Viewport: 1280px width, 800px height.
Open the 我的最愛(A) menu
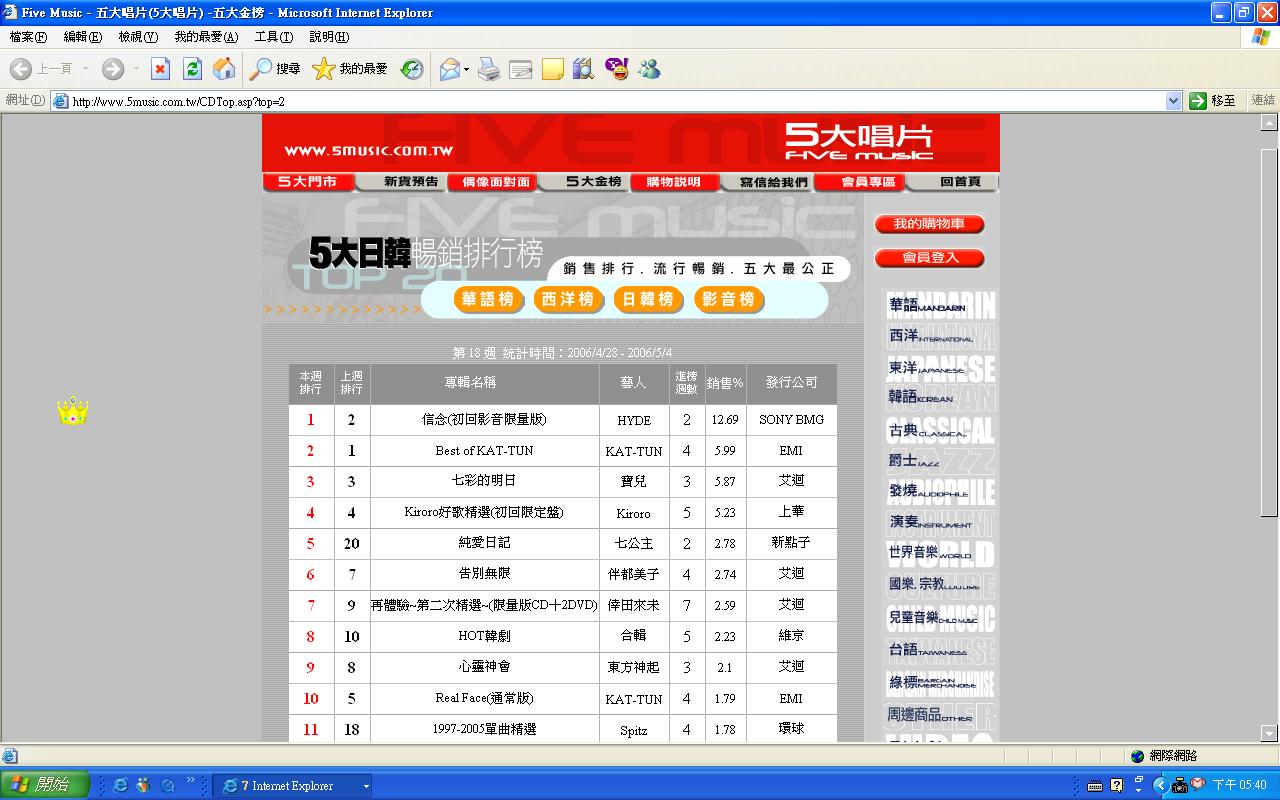tap(206, 37)
